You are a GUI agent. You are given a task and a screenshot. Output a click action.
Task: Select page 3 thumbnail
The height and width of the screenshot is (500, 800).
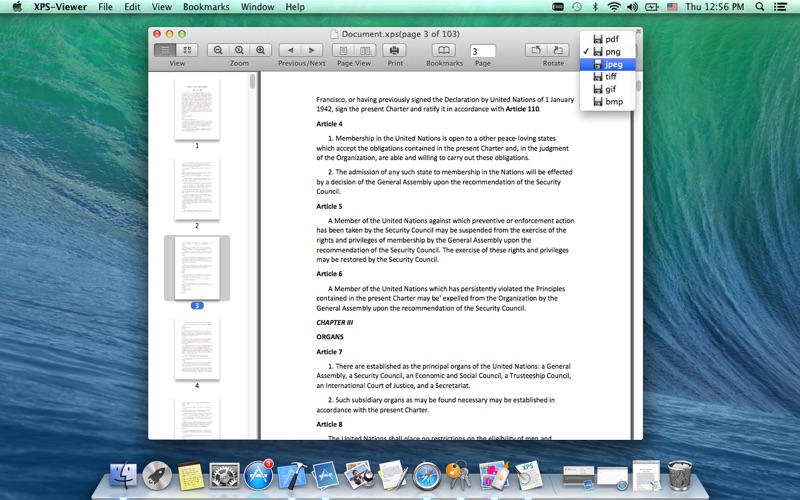point(197,268)
